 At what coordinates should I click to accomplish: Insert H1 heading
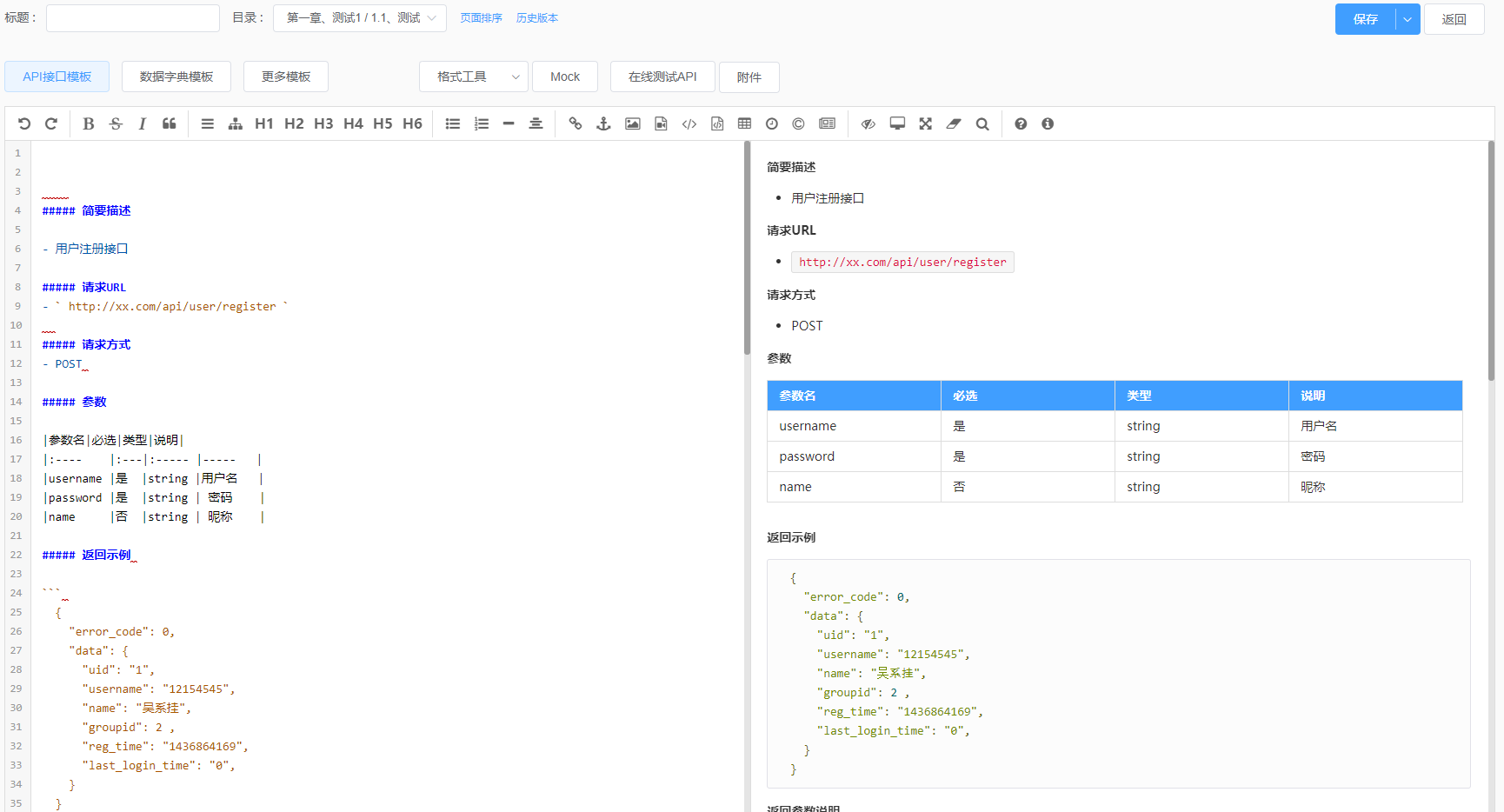[x=264, y=123]
